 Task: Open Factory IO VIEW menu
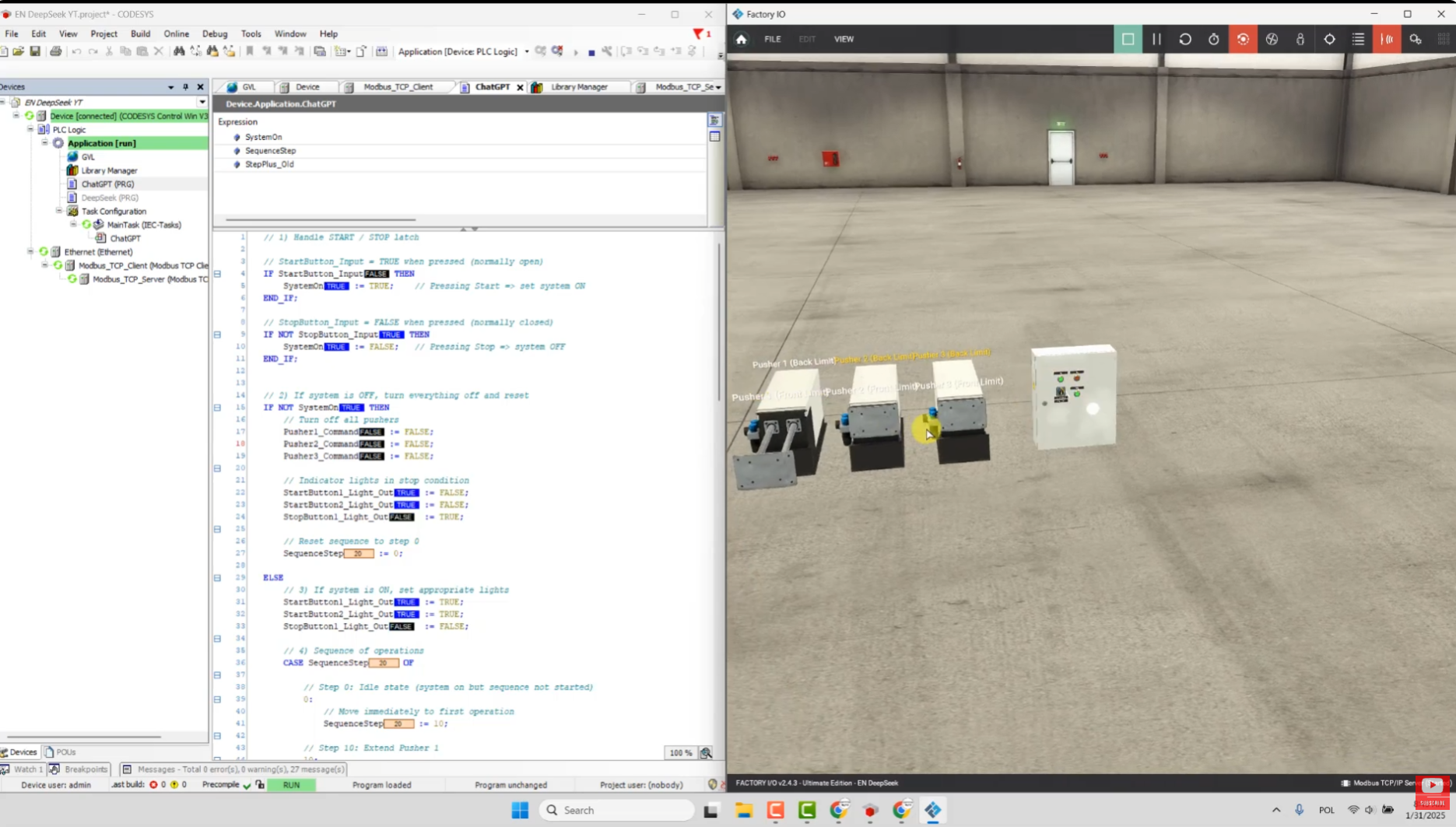pos(844,39)
